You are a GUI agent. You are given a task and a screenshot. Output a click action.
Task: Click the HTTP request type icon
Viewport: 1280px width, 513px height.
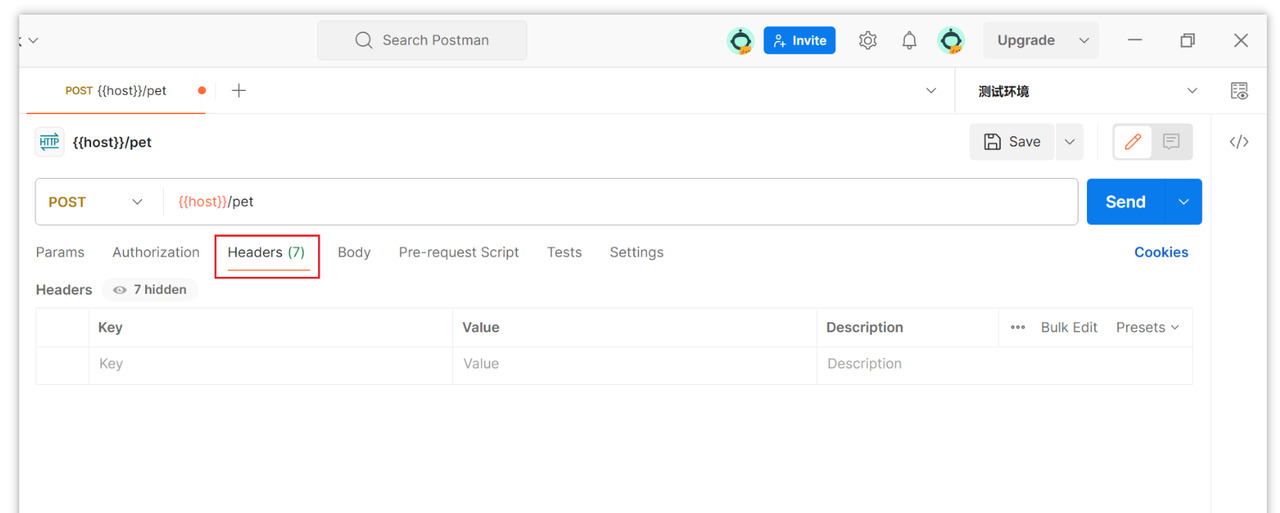[49, 142]
